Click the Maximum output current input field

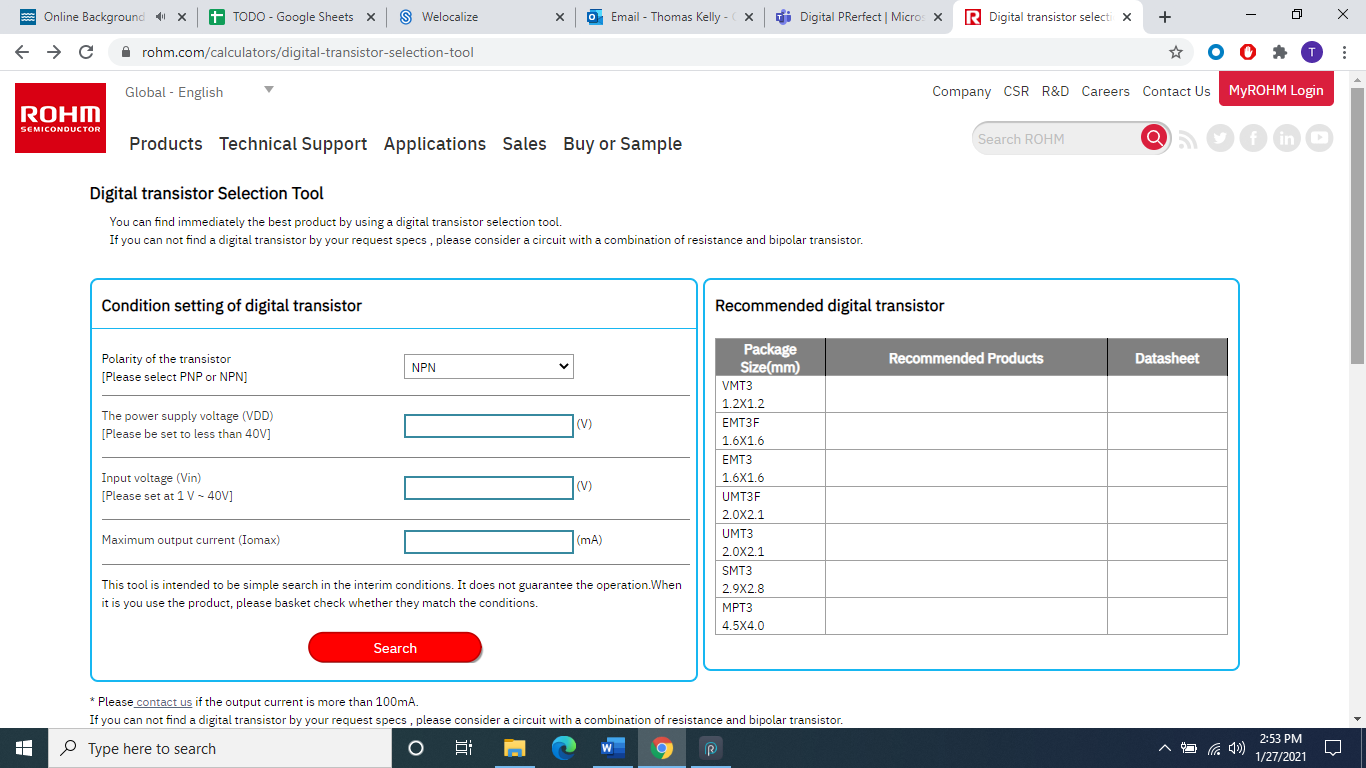click(x=488, y=542)
